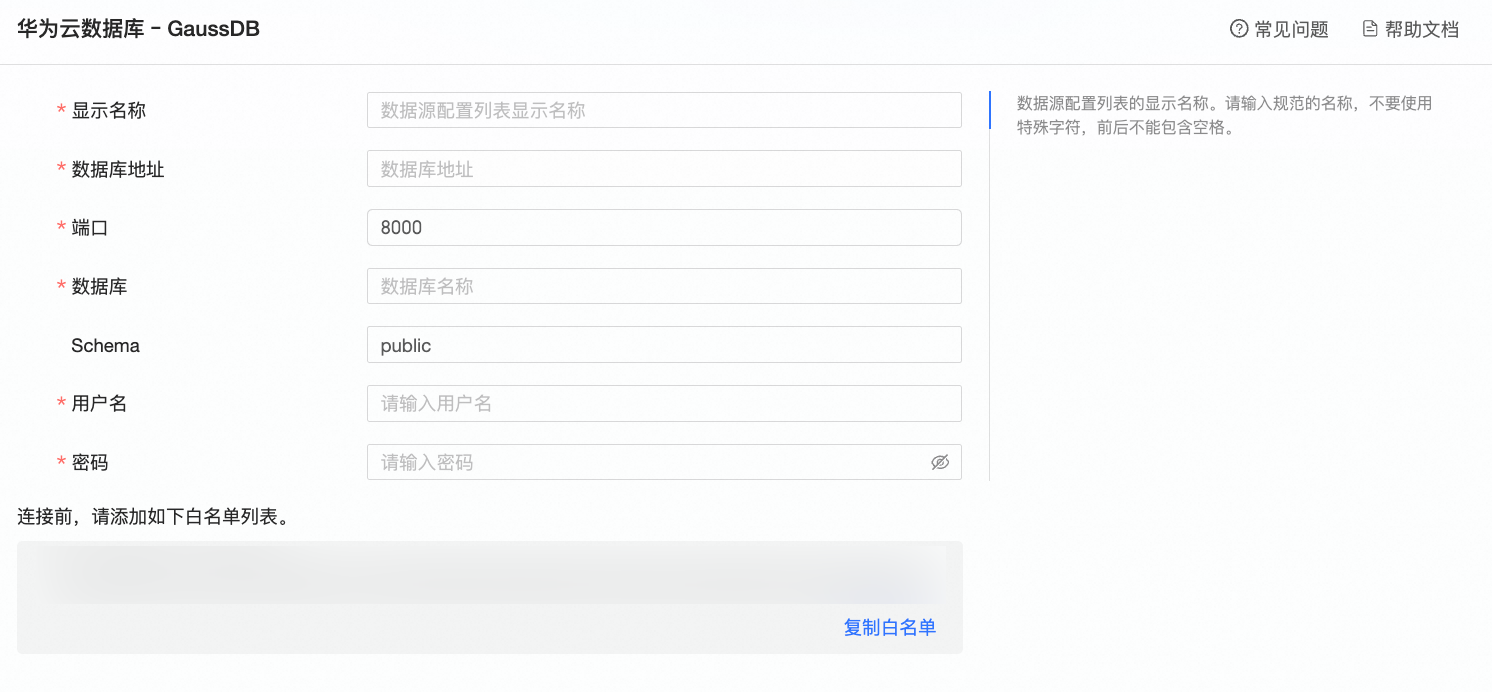Click the blurred whitelist IP text

pos(490,573)
